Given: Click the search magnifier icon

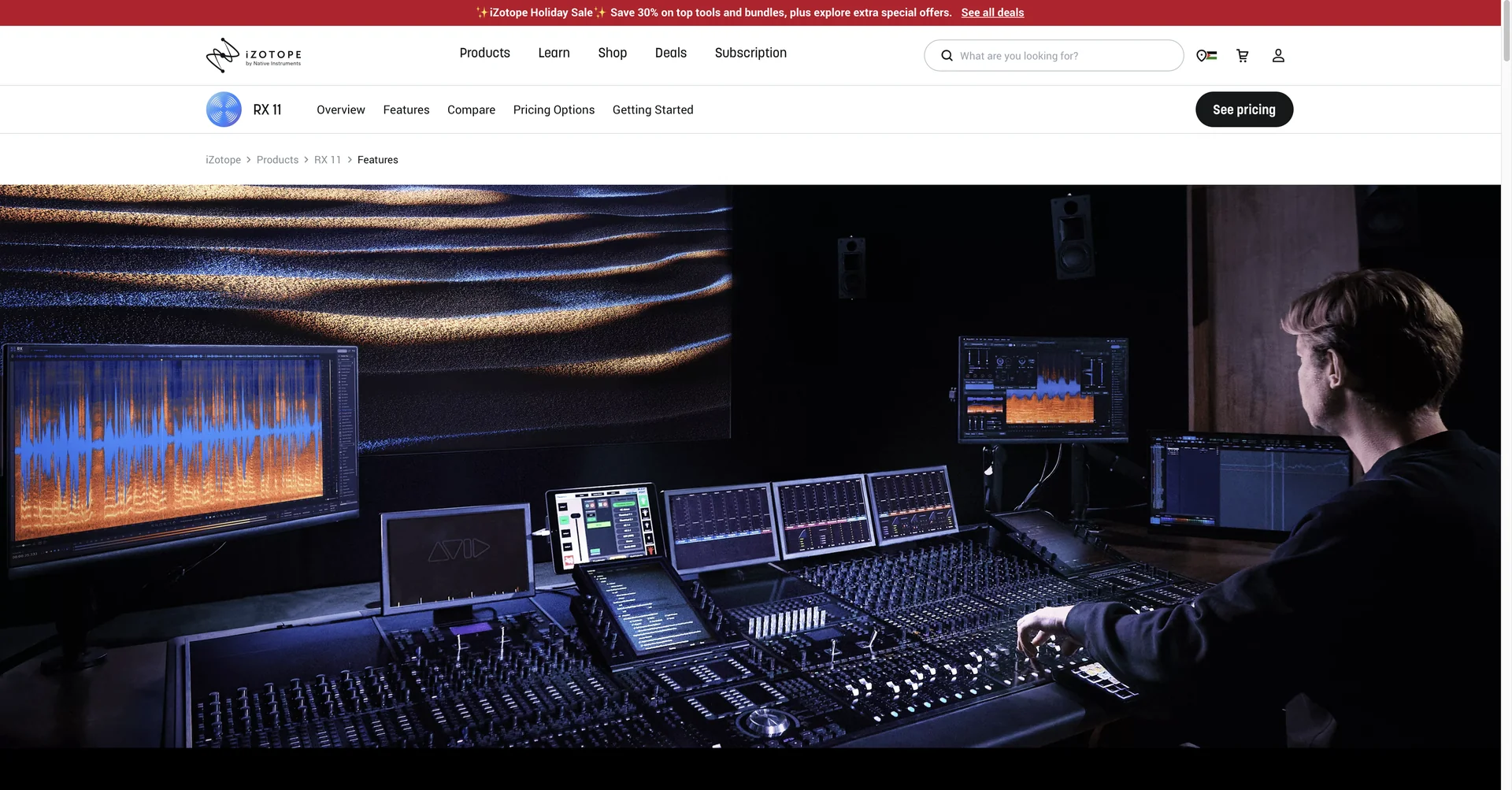Looking at the screenshot, I should click(x=947, y=56).
